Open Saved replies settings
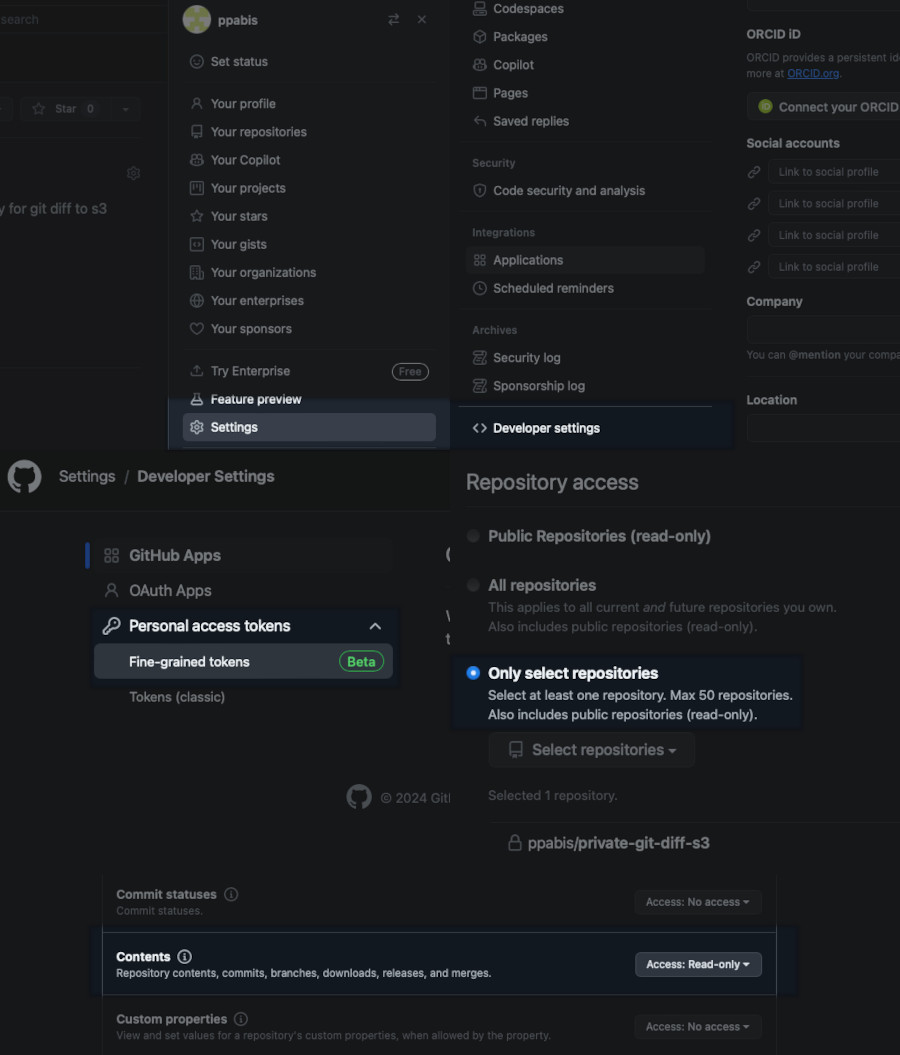Viewport: 900px width, 1055px height. (531, 121)
